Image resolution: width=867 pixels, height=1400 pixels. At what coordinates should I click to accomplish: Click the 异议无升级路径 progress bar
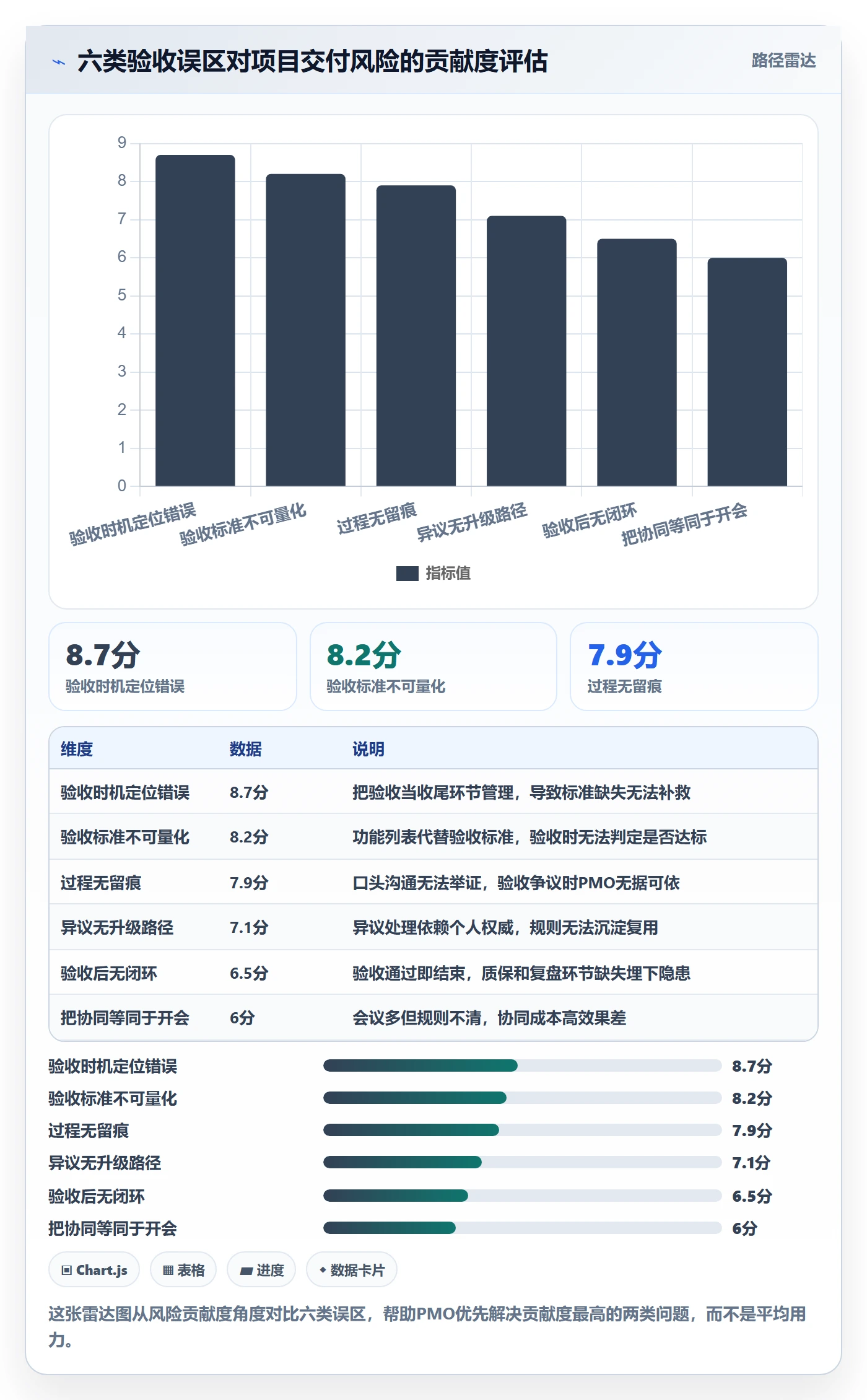(x=522, y=1162)
